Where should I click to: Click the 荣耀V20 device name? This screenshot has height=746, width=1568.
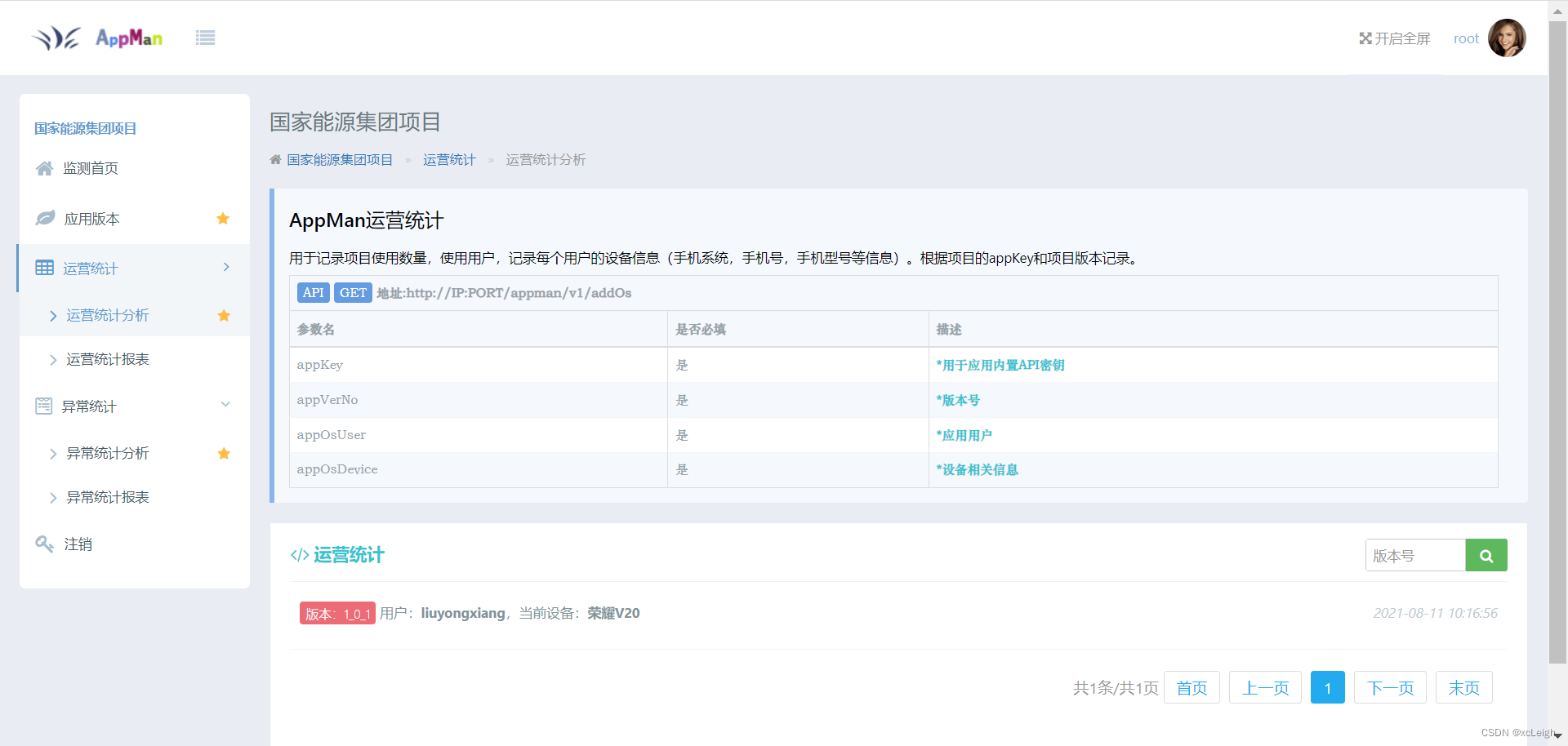[x=613, y=613]
